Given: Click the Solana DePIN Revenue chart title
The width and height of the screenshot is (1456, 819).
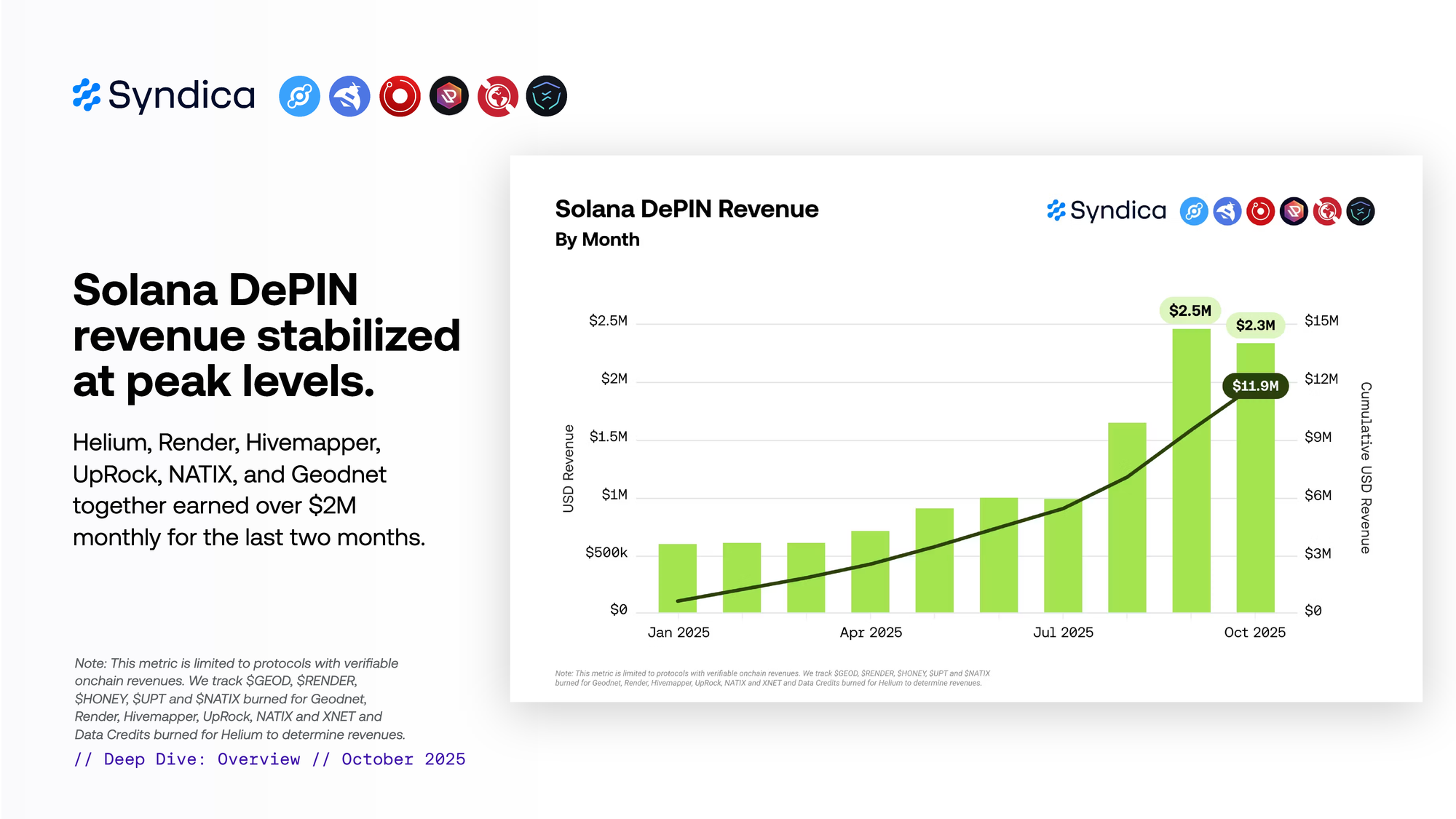Looking at the screenshot, I should coord(687,209).
